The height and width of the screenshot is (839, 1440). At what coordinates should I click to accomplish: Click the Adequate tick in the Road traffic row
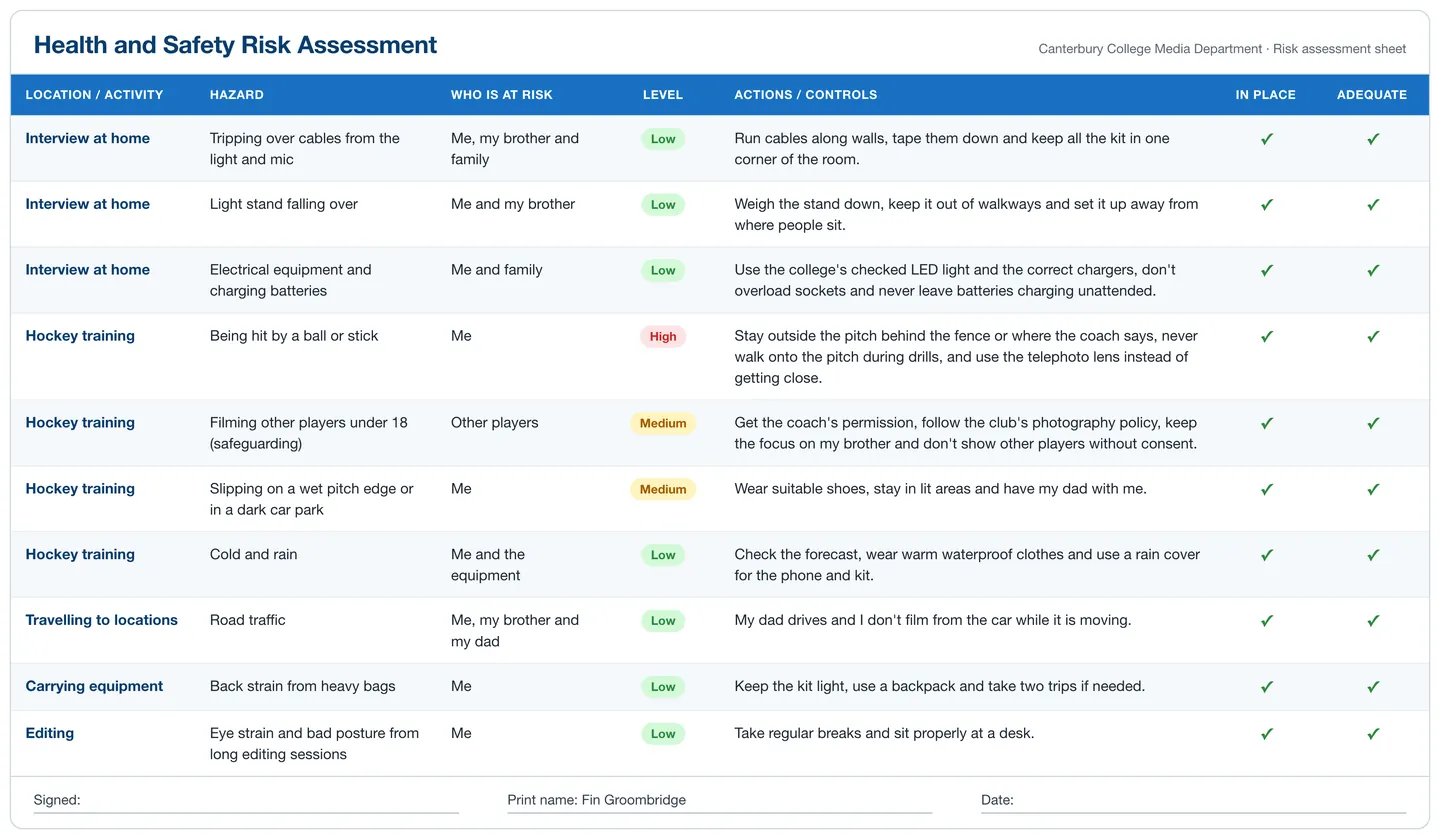(x=1373, y=621)
